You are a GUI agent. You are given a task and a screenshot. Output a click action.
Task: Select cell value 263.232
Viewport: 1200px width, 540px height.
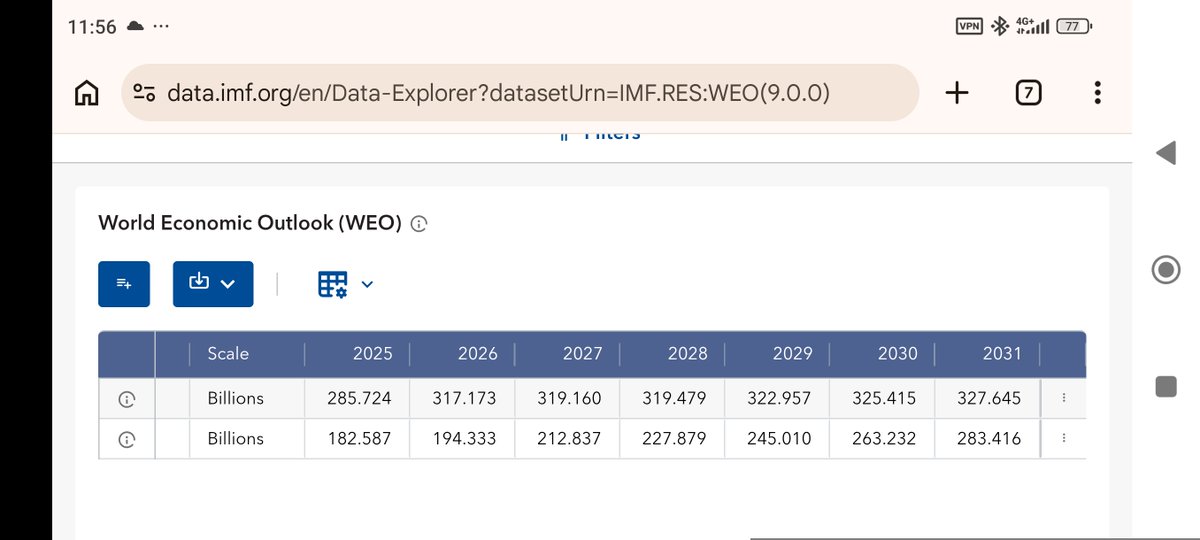point(884,438)
